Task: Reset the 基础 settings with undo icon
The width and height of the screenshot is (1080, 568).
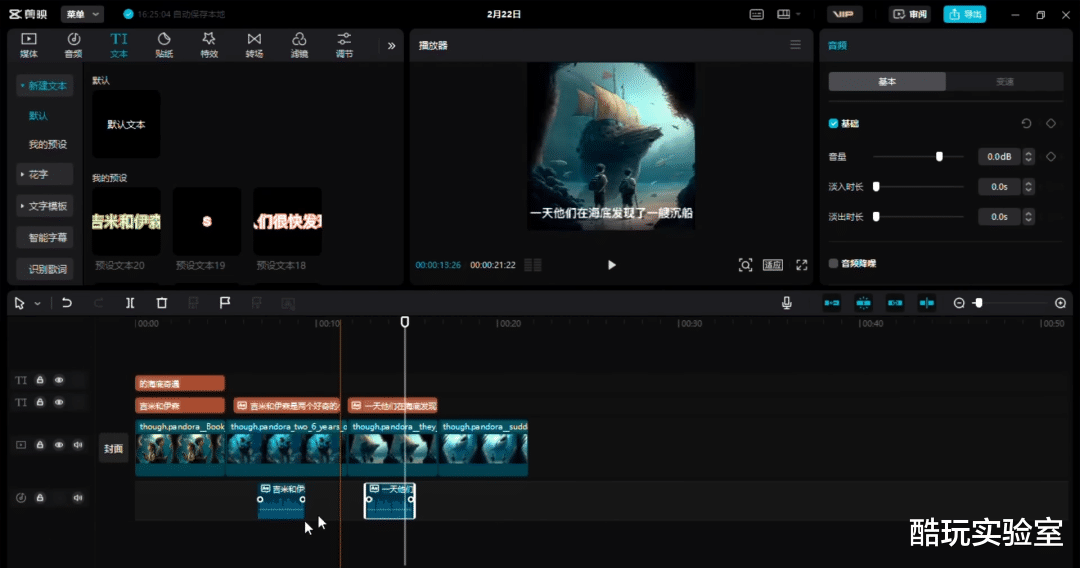Action: 1026,123
